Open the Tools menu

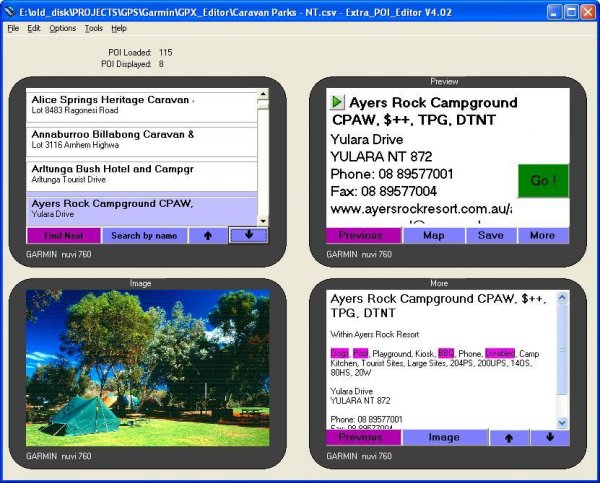pyautogui.click(x=93, y=28)
